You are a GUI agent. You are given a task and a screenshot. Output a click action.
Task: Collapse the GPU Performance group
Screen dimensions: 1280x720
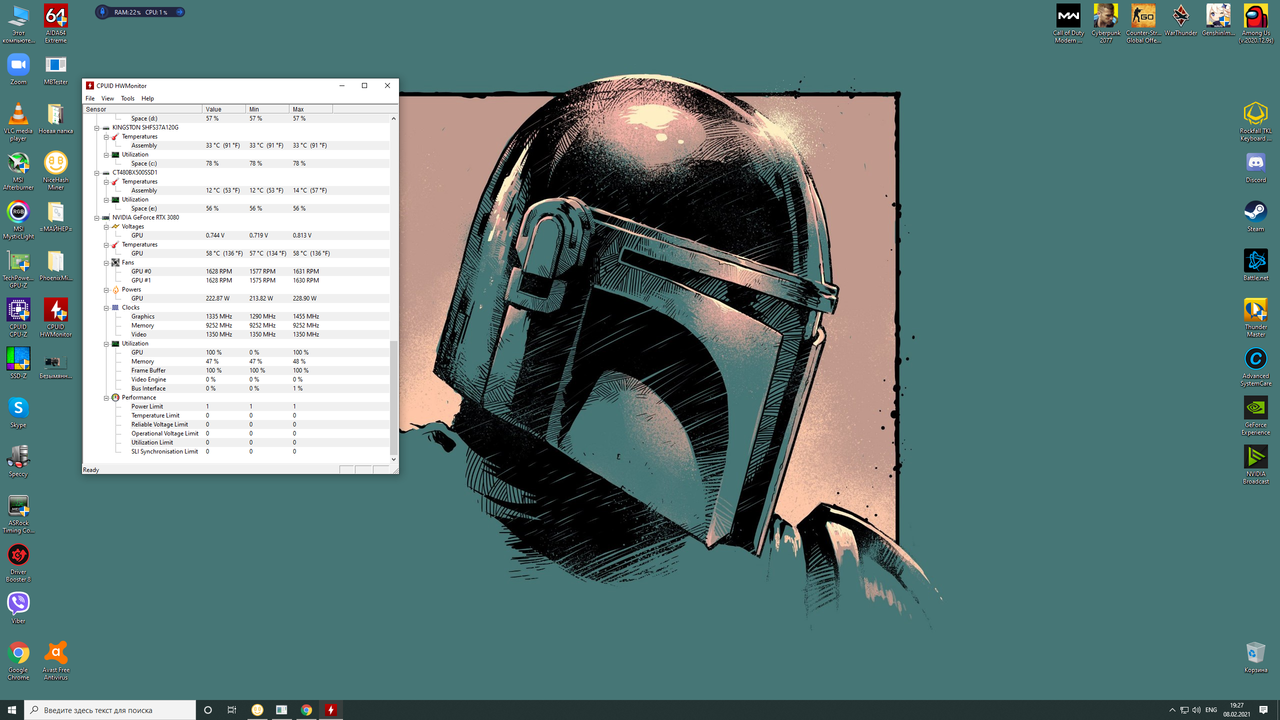(106, 398)
